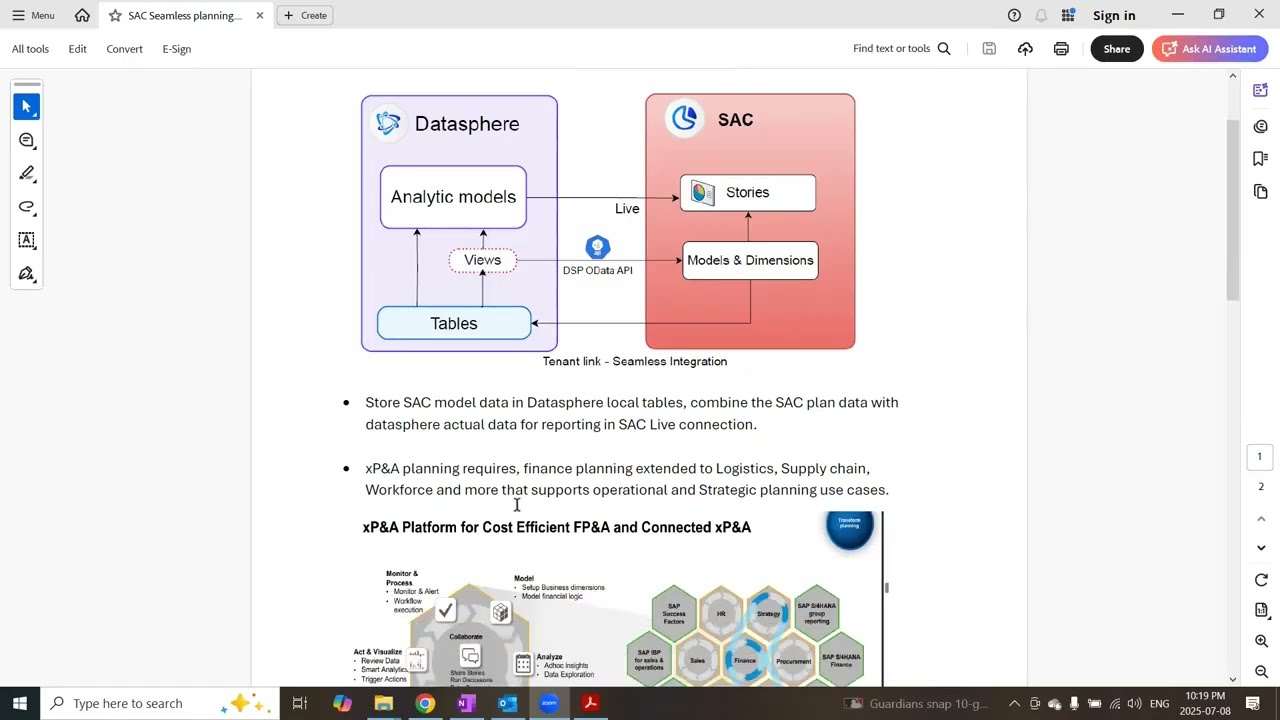Image resolution: width=1280 pixels, height=720 pixels.
Task: Click the Wi-Fi network tray icon
Action: (1114, 704)
